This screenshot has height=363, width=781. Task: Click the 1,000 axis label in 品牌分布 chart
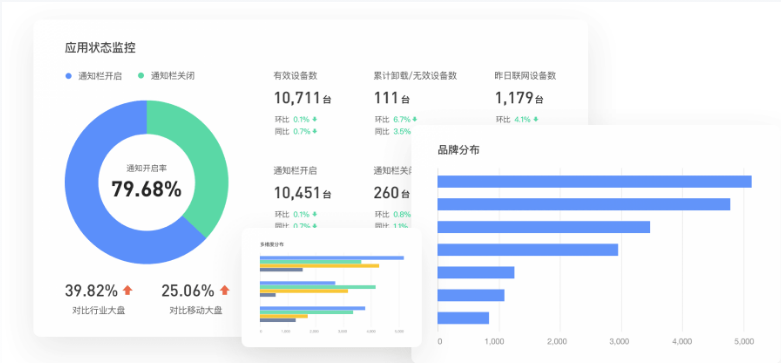(x=495, y=342)
